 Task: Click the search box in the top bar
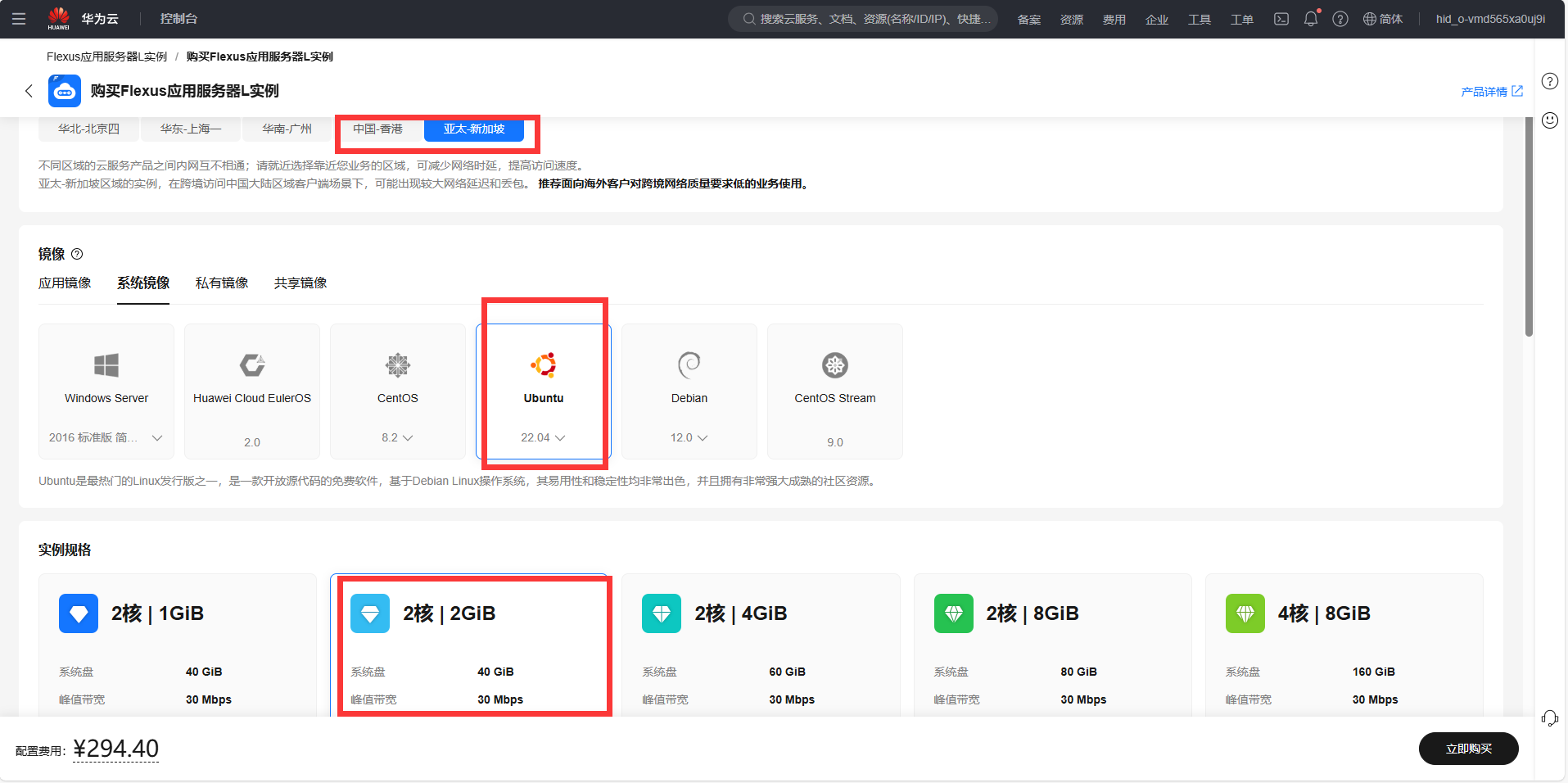(x=863, y=19)
